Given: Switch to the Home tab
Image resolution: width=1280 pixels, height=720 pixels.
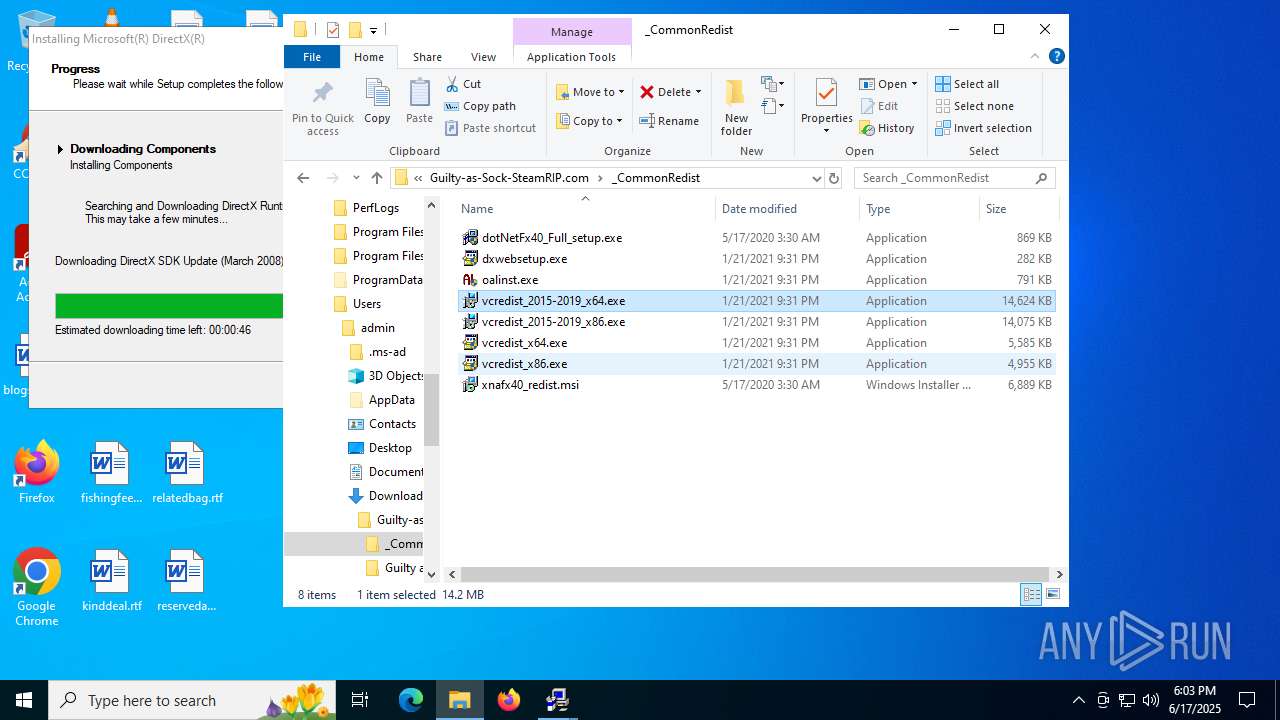Looking at the screenshot, I should tap(369, 57).
